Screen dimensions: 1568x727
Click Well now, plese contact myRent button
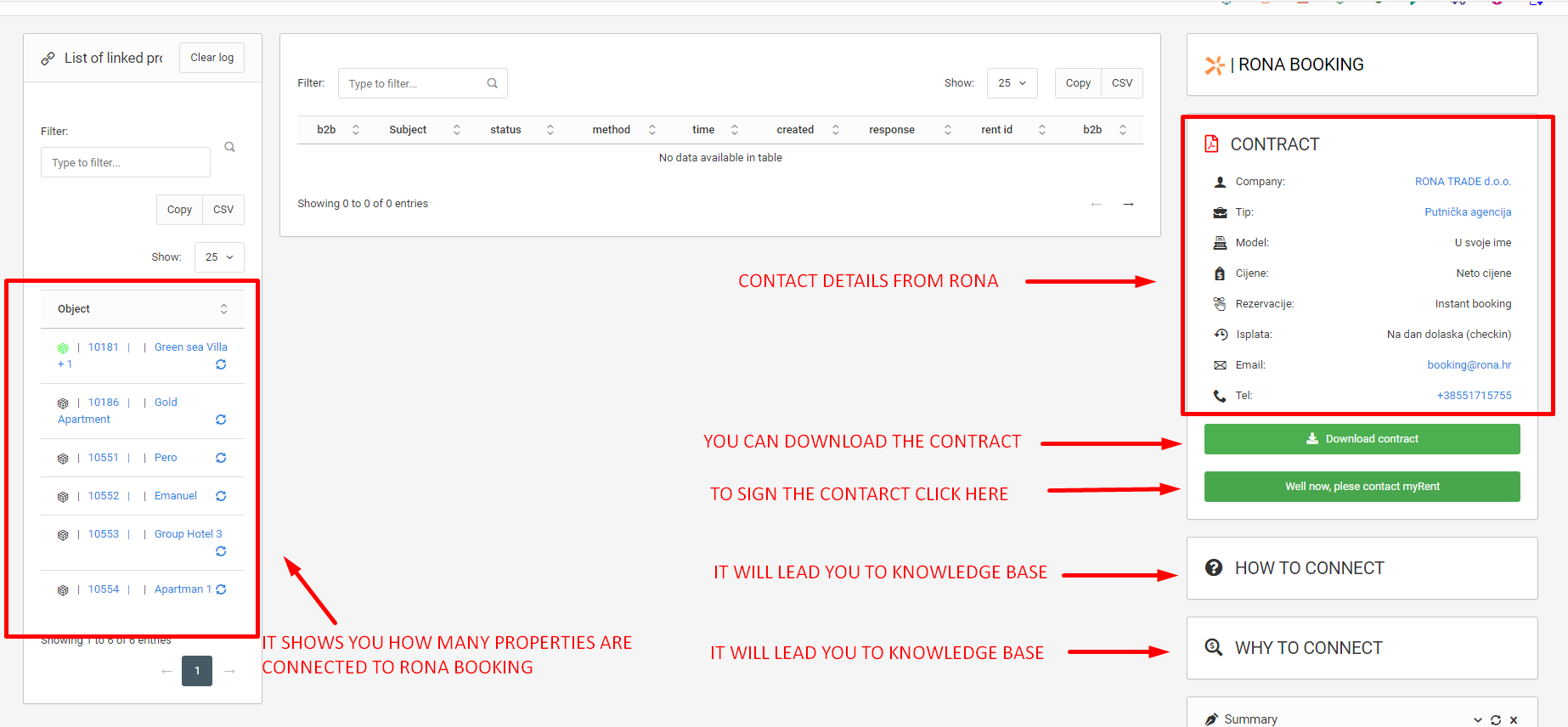click(x=1362, y=487)
